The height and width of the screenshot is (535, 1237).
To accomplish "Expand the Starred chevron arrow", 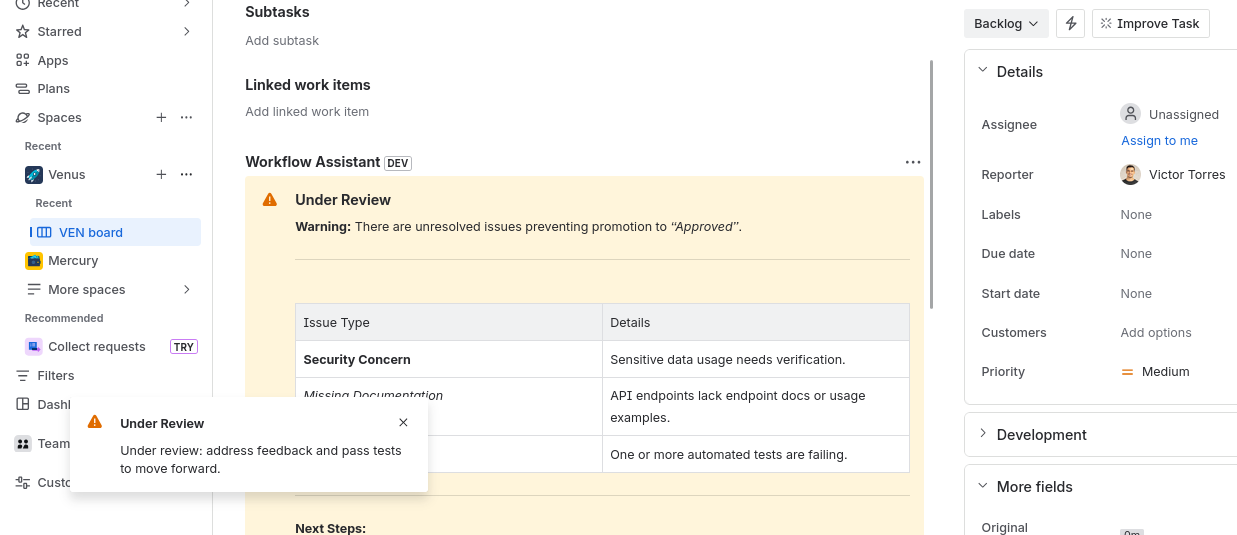I will click(x=186, y=32).
